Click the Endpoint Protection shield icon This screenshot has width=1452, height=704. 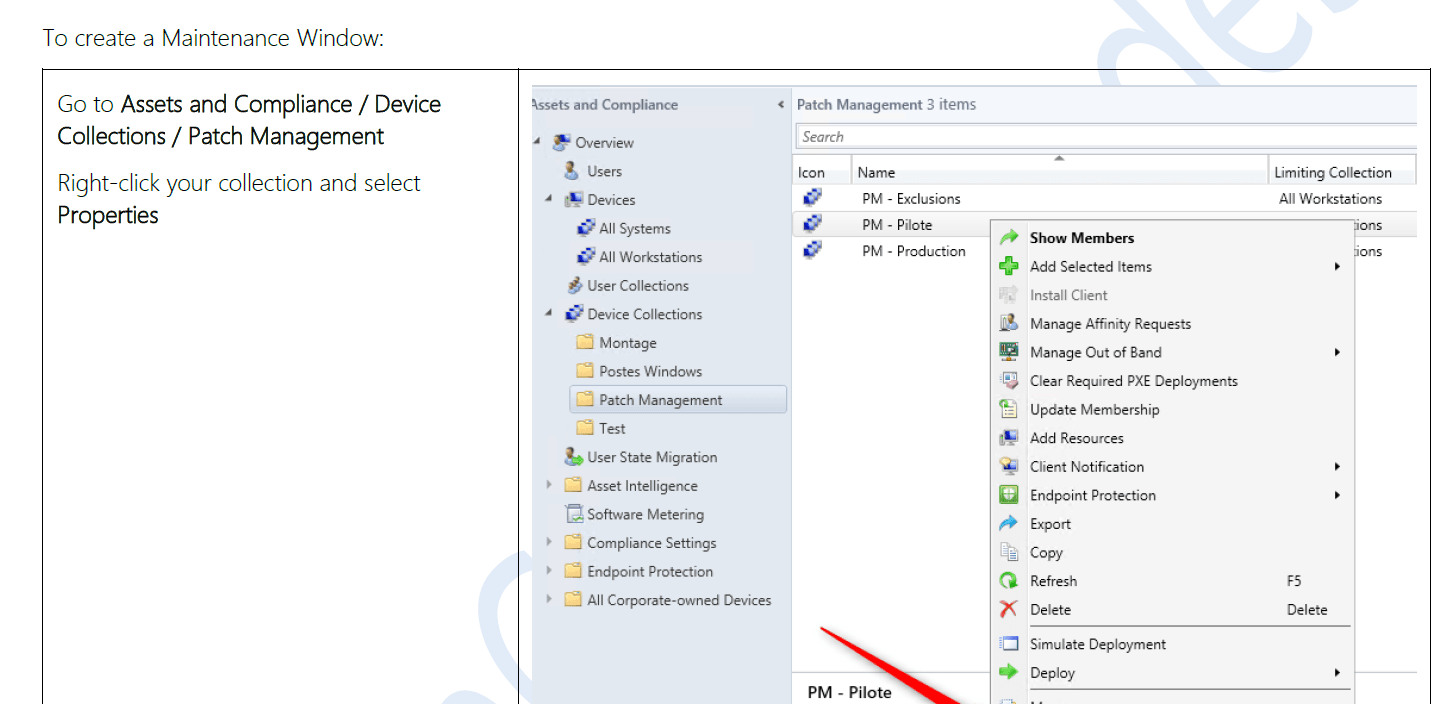(x=1009, y=495)
